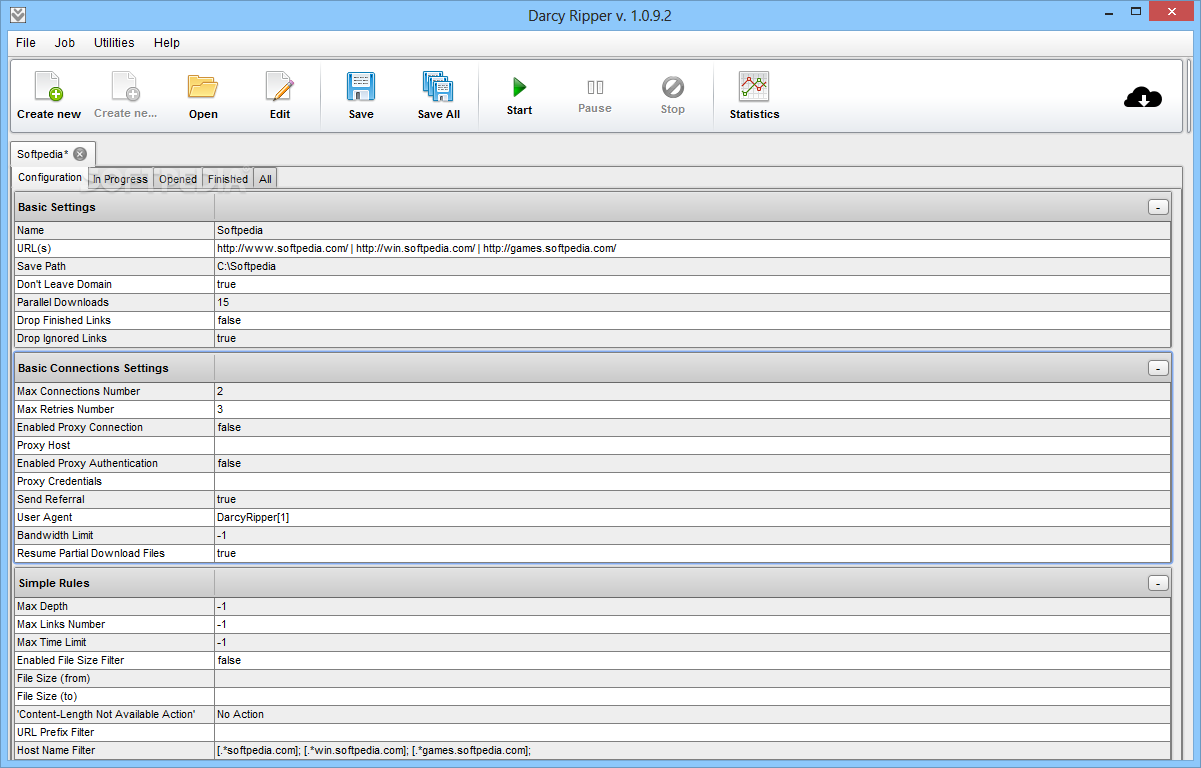Image resolution: width=1201 pixels, height=768 pixels.
Task: Select the Proxy Host label row
Action: [114, 445]
